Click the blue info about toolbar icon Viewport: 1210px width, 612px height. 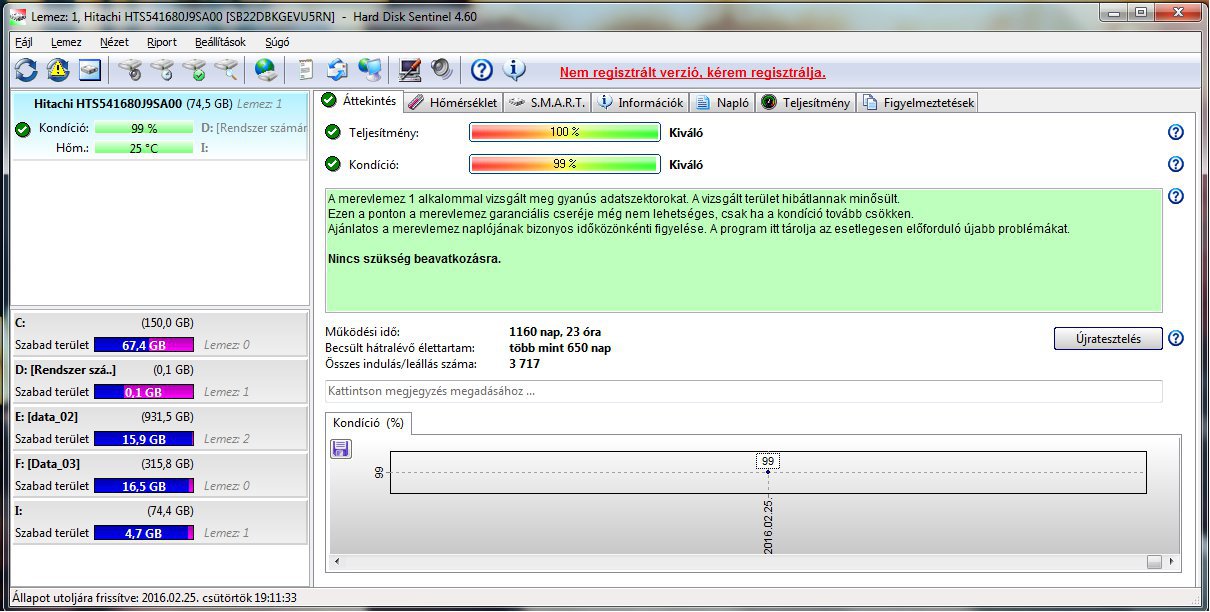[514, 70]
